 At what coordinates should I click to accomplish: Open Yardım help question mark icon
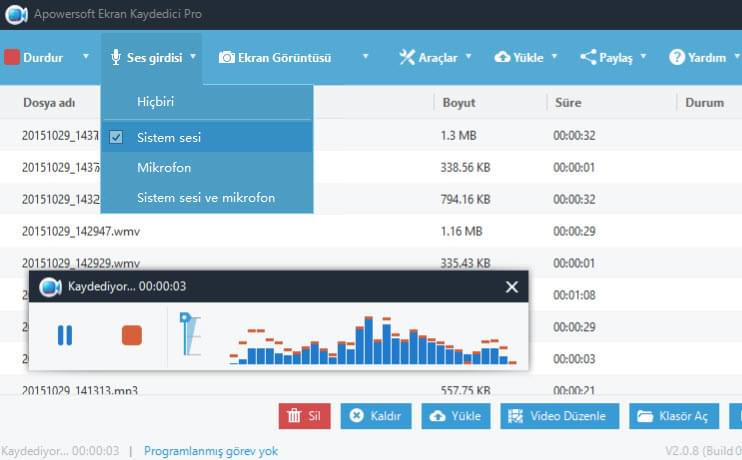[676, 57]
